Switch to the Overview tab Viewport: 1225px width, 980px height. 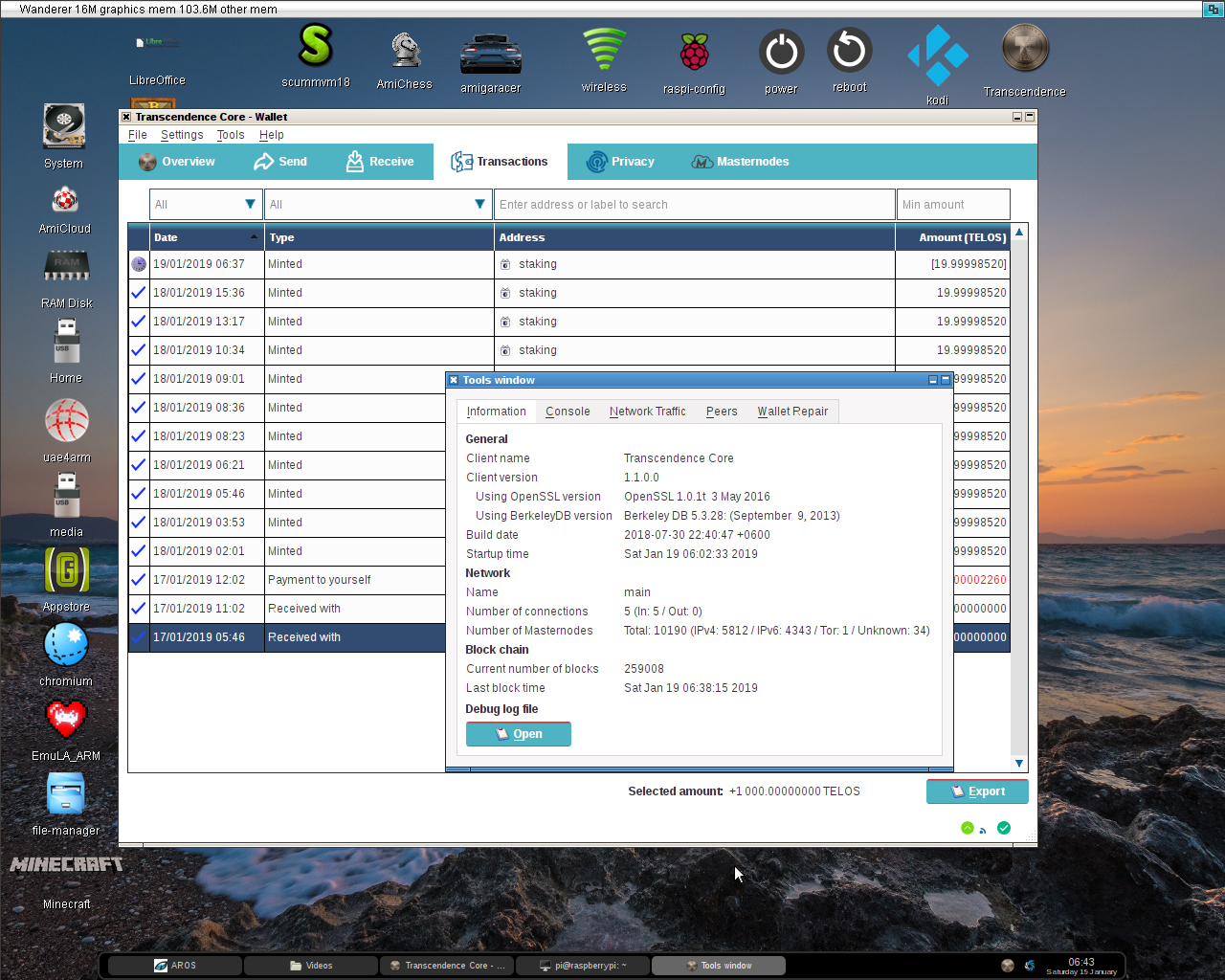(x=177, y=162)
